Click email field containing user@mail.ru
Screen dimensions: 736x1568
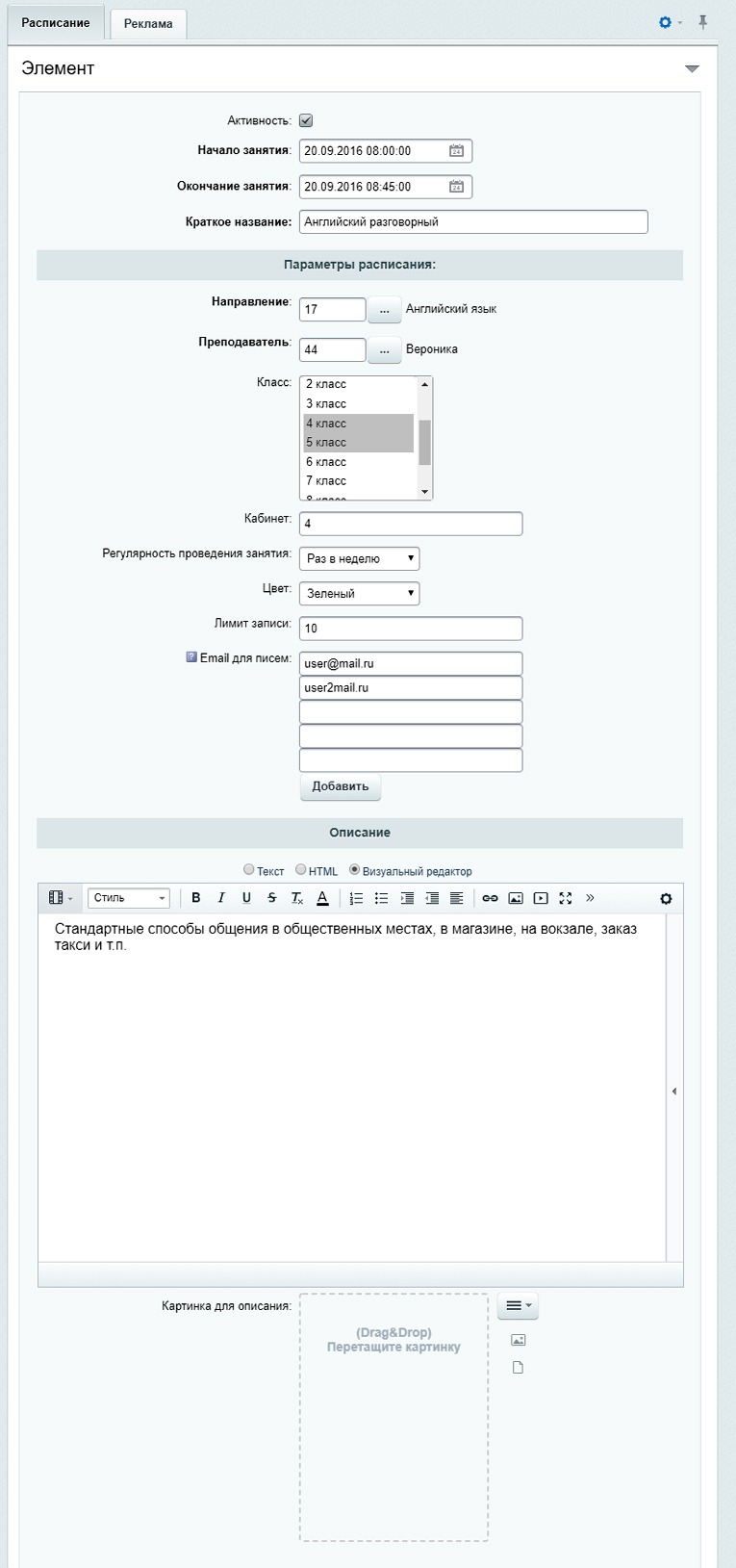tap(411, 663)
